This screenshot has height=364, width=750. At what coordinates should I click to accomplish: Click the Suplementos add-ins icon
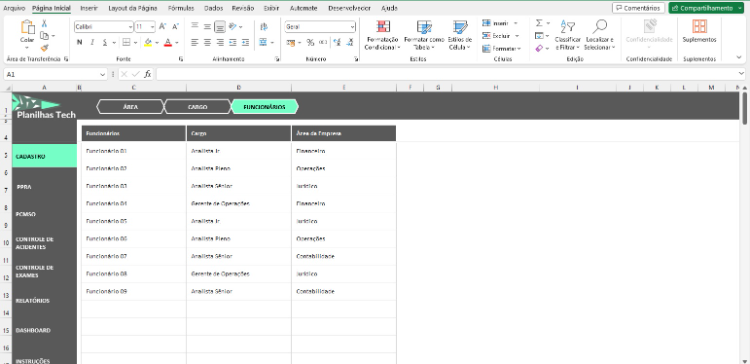tap(699, 26)
